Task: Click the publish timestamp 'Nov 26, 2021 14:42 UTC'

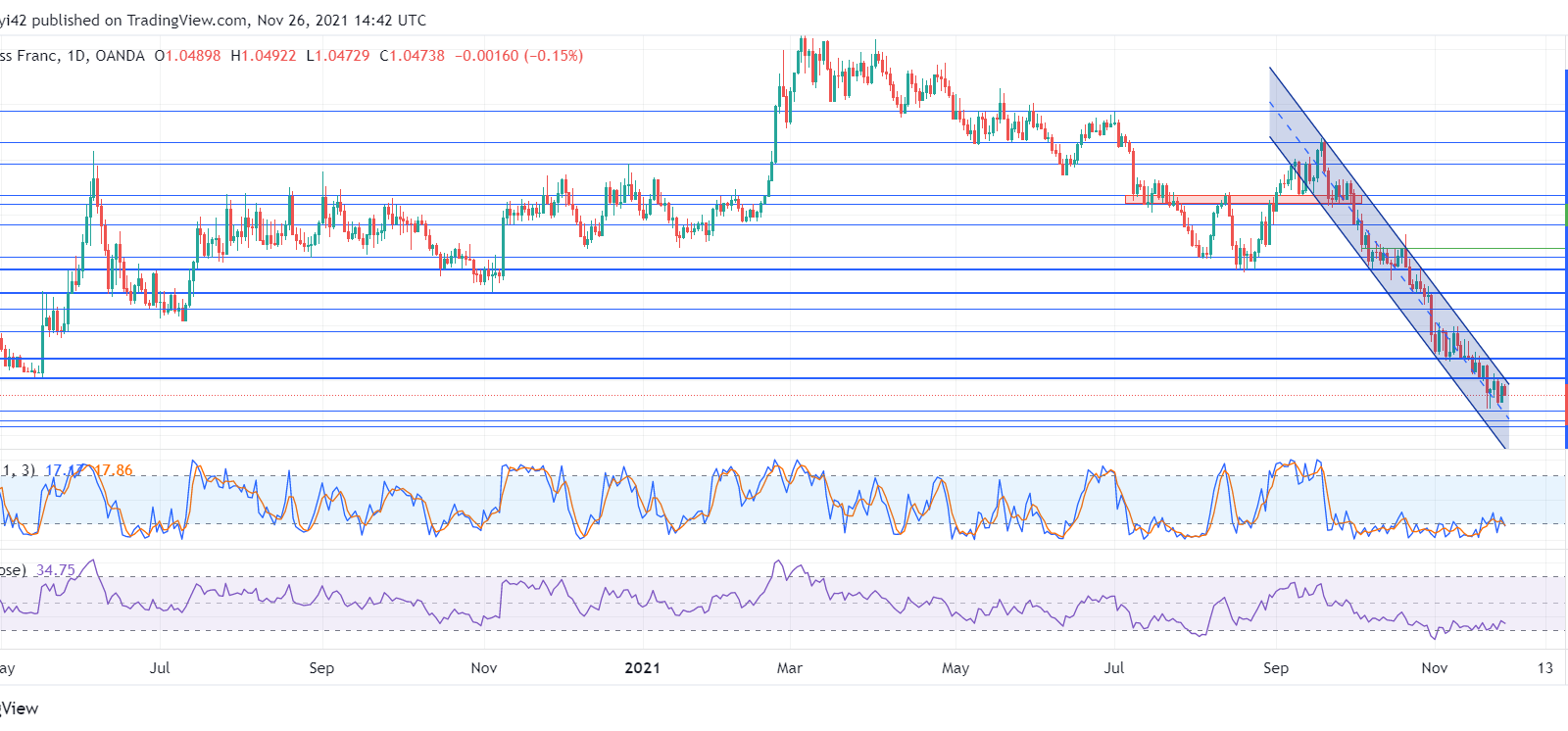Action: pyautogui.click(x=342, y=20)
